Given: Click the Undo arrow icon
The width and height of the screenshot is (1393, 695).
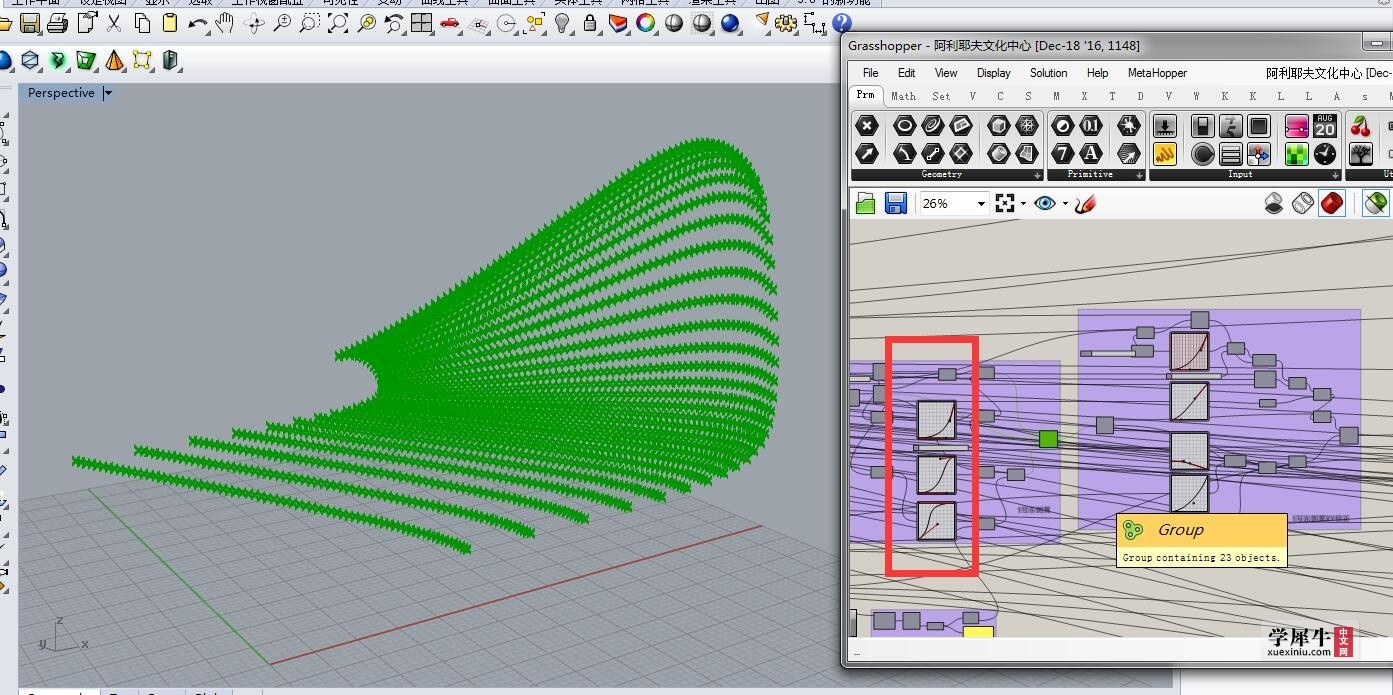Looking at the screenshot, I should 198,22.
